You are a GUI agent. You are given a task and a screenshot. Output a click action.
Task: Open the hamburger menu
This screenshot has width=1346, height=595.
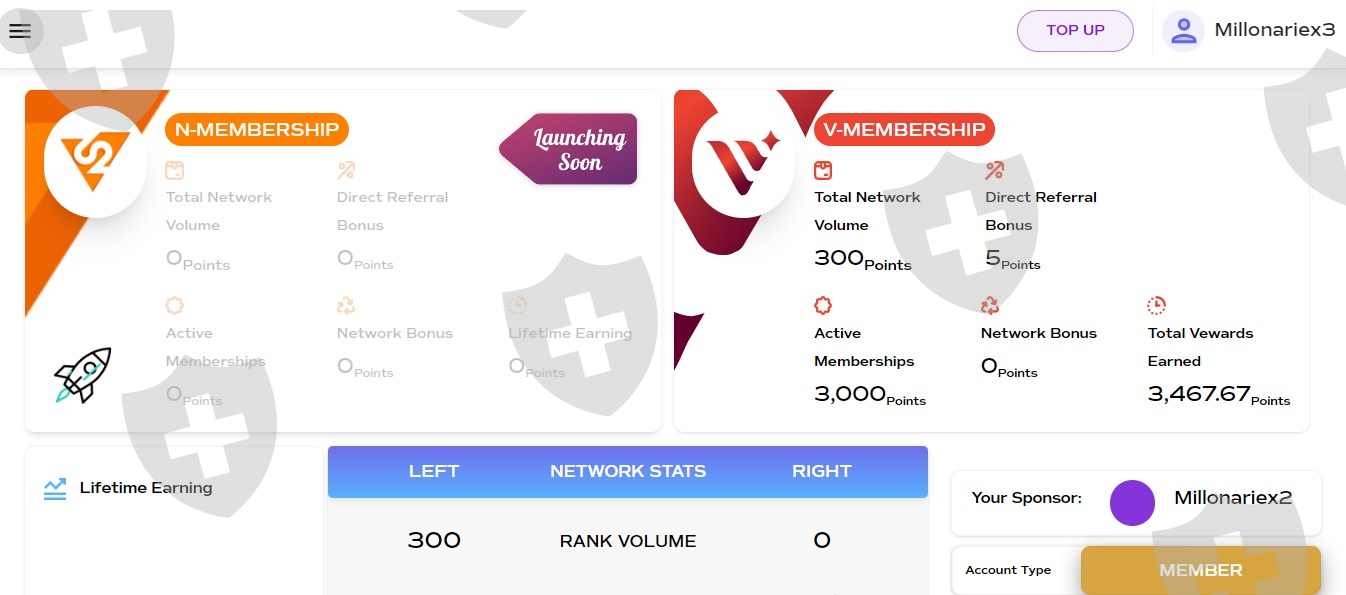(x=20, y=30)
